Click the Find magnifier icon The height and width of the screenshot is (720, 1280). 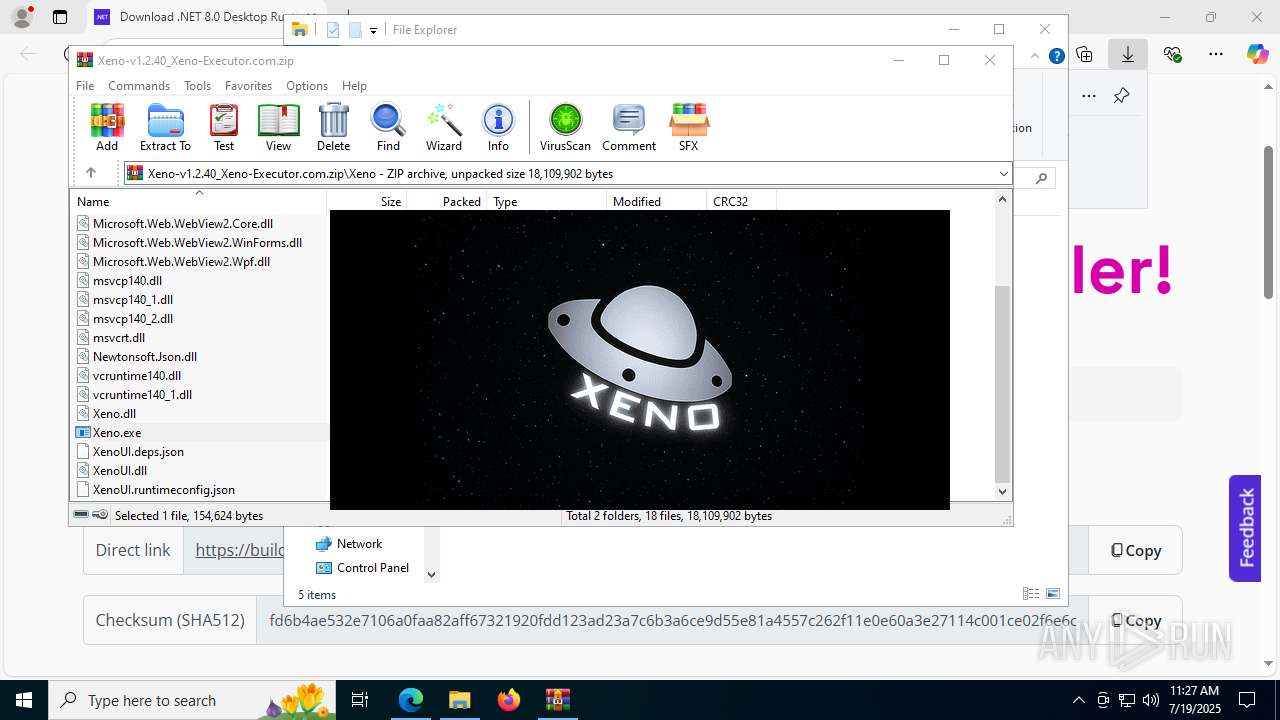(x=388, y=127)
